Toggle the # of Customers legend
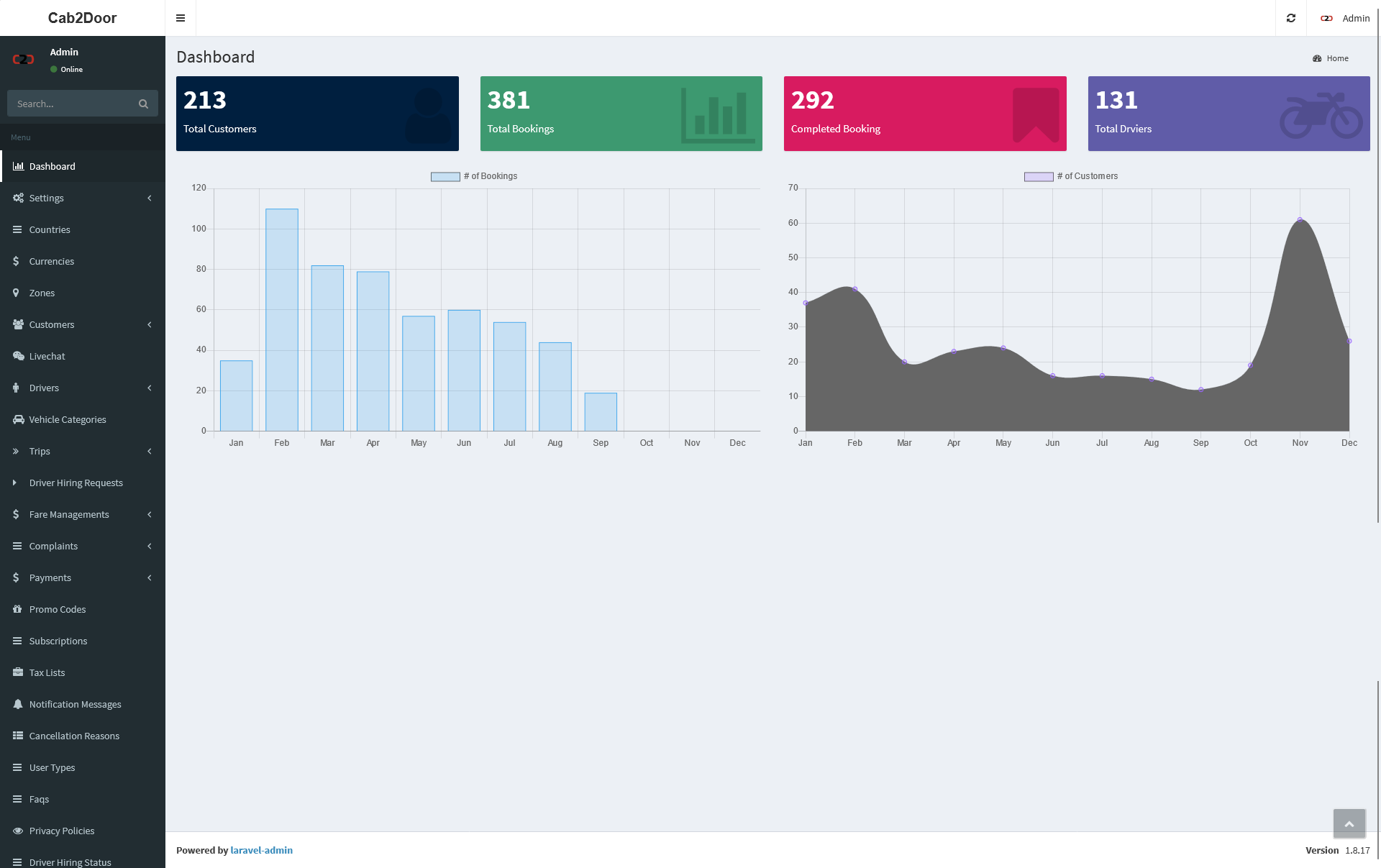This screenshot has width=1381, height=868. pyautogui.click(x=1071, y=176)
